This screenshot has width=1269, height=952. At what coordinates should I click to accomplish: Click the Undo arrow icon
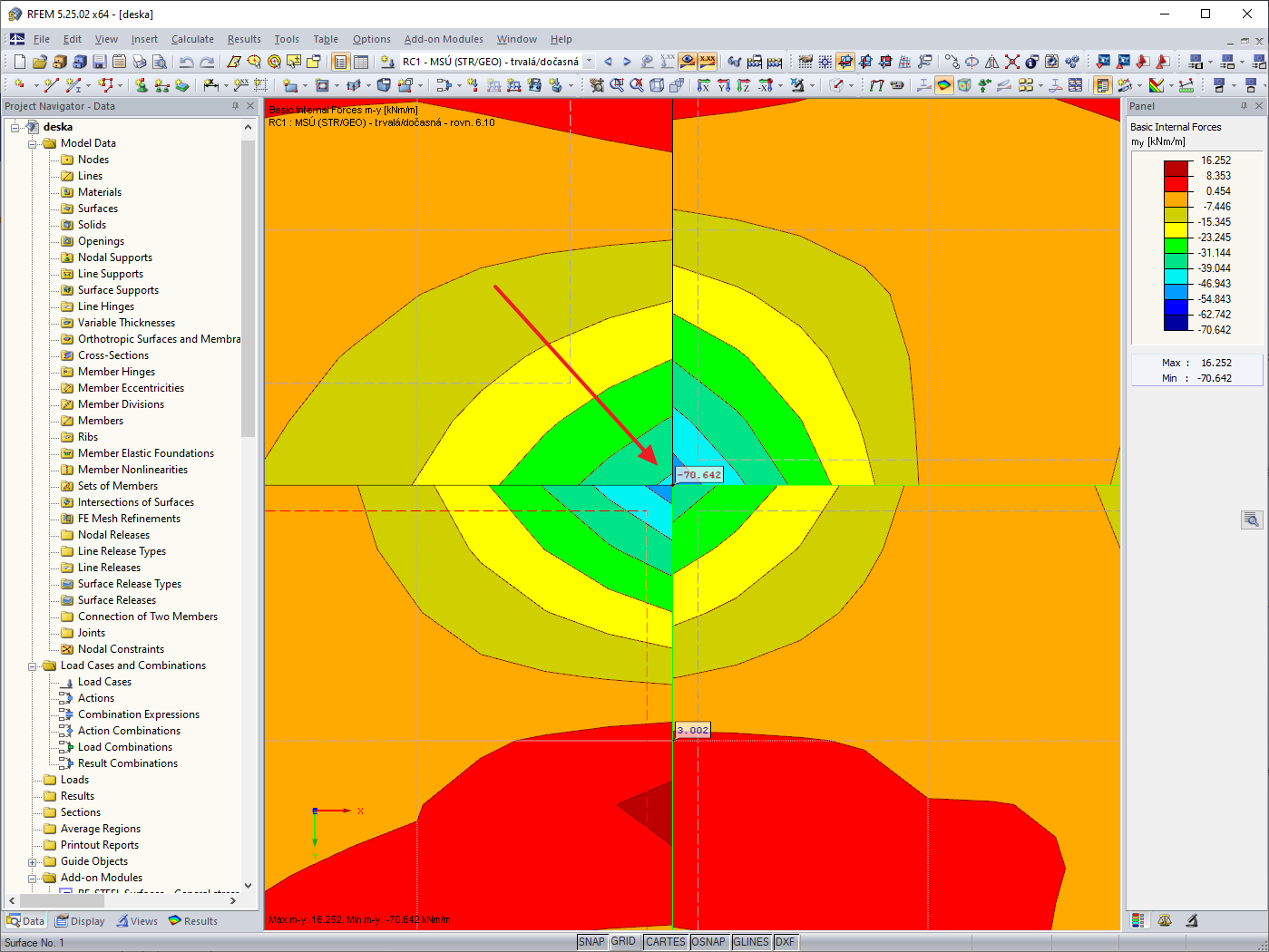pos(186,62)
